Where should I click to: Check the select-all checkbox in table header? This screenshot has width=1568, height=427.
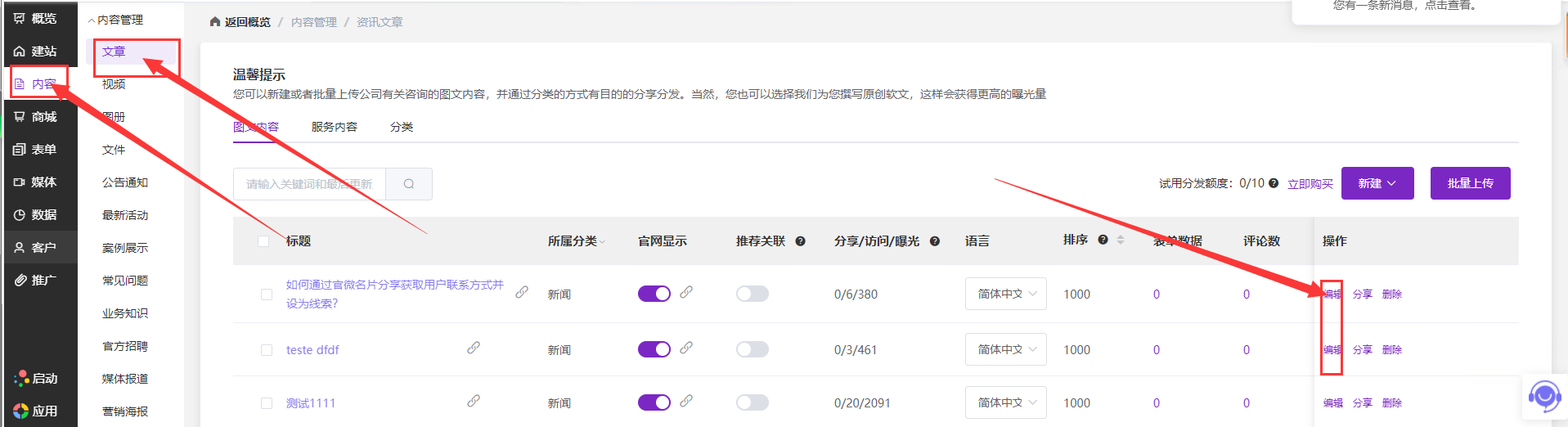point(263,241)
